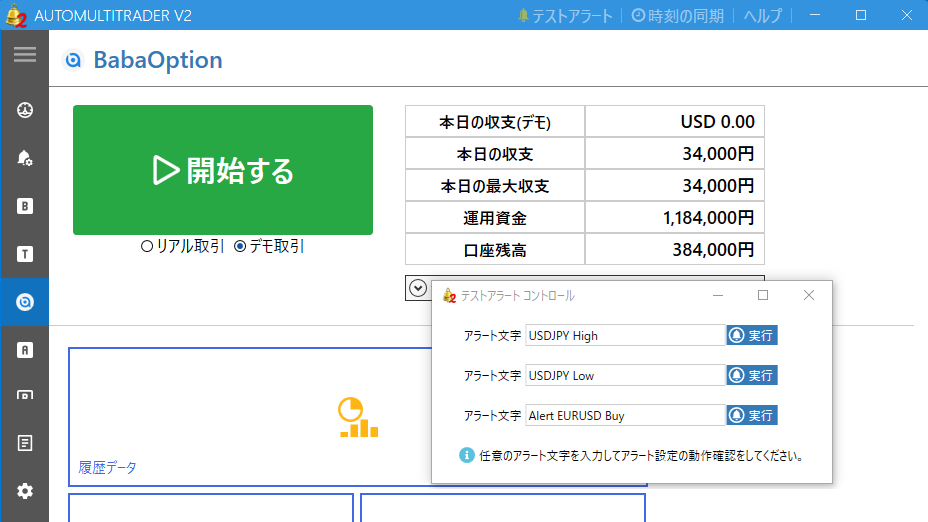Screen dimensions: 928x522
Task: Select the T broker sidebar icon
Action: click(25, 254)
